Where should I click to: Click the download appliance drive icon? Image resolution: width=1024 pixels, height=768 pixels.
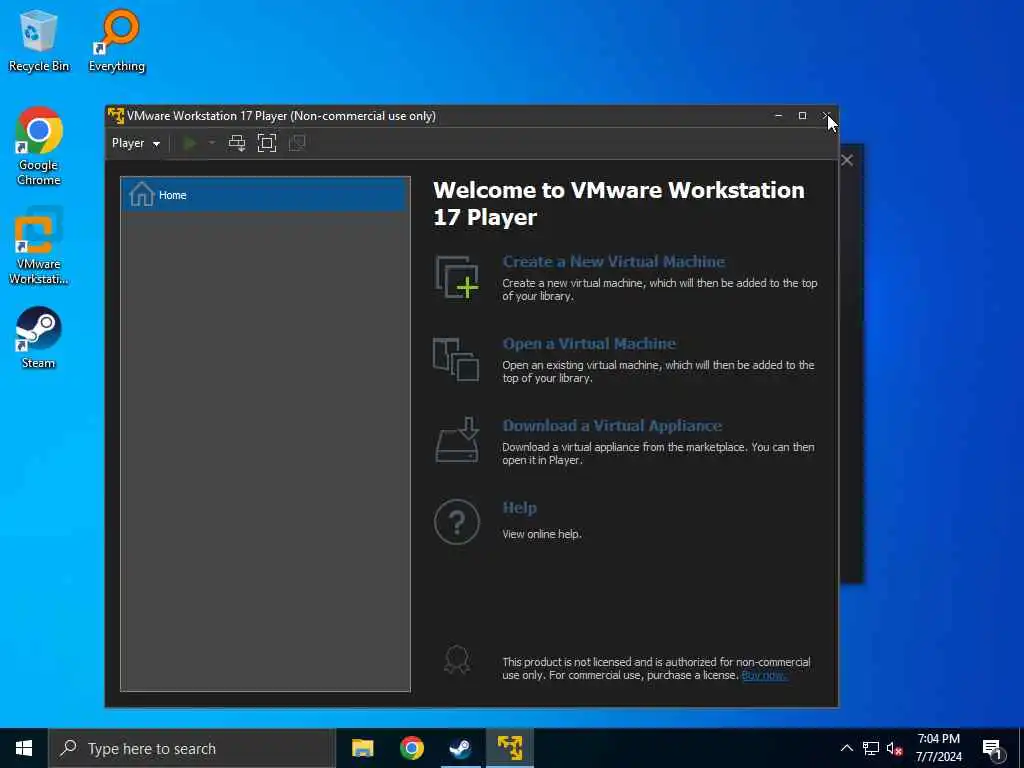coord(457,440)
